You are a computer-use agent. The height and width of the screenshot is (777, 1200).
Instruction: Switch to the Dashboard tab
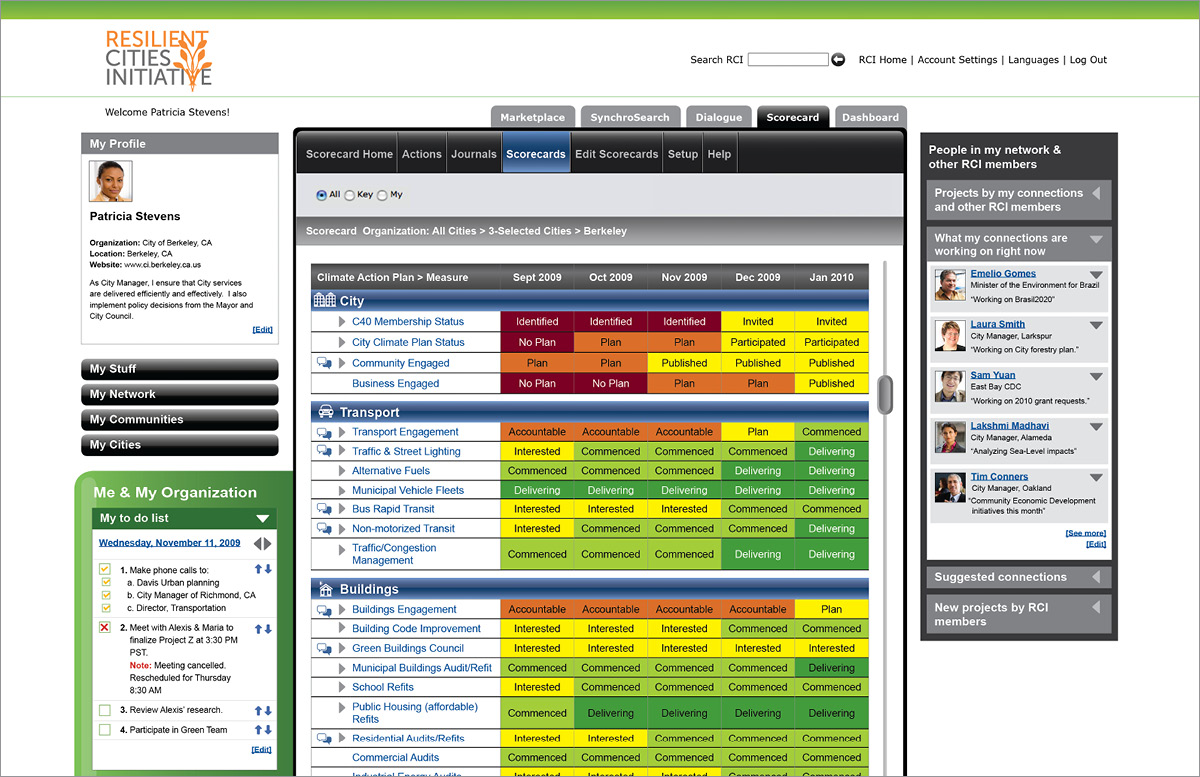[870, 117]
